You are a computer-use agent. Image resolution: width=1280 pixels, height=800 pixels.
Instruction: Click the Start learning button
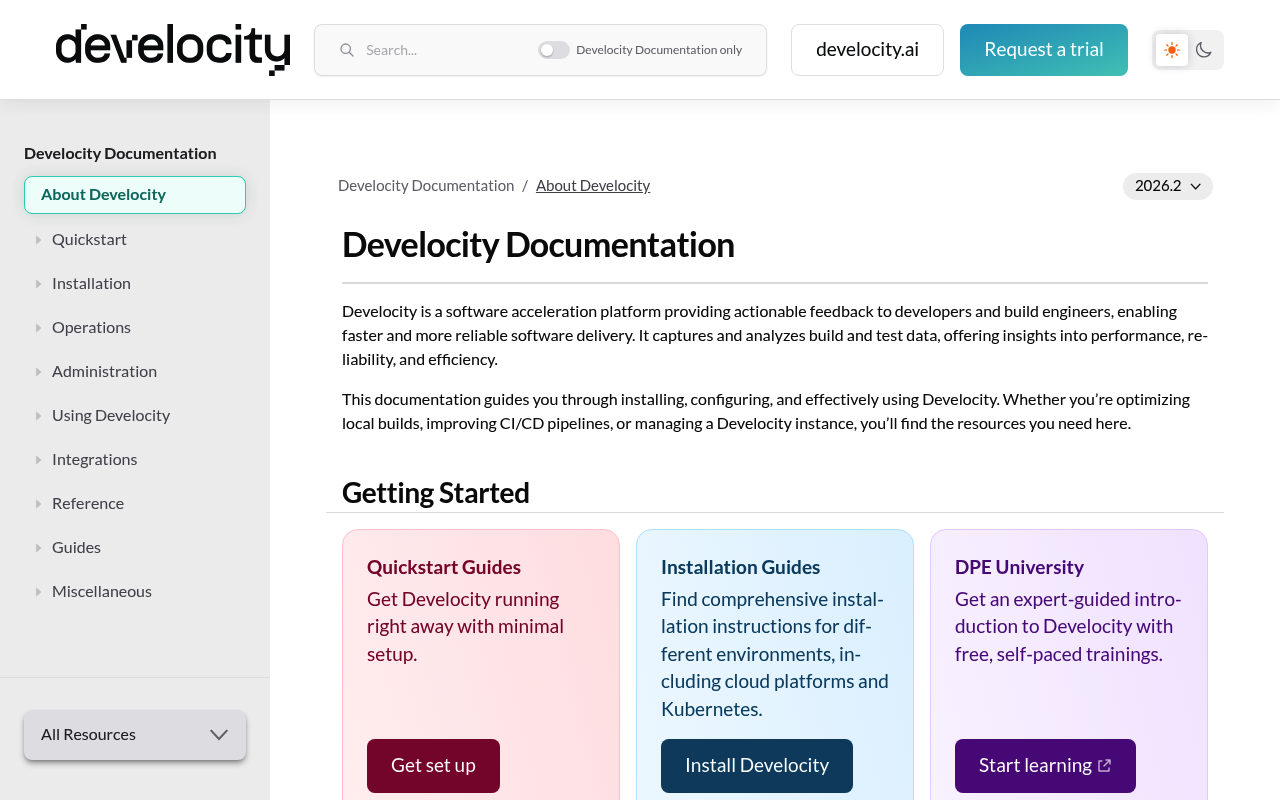click(x=1045, y=766)
